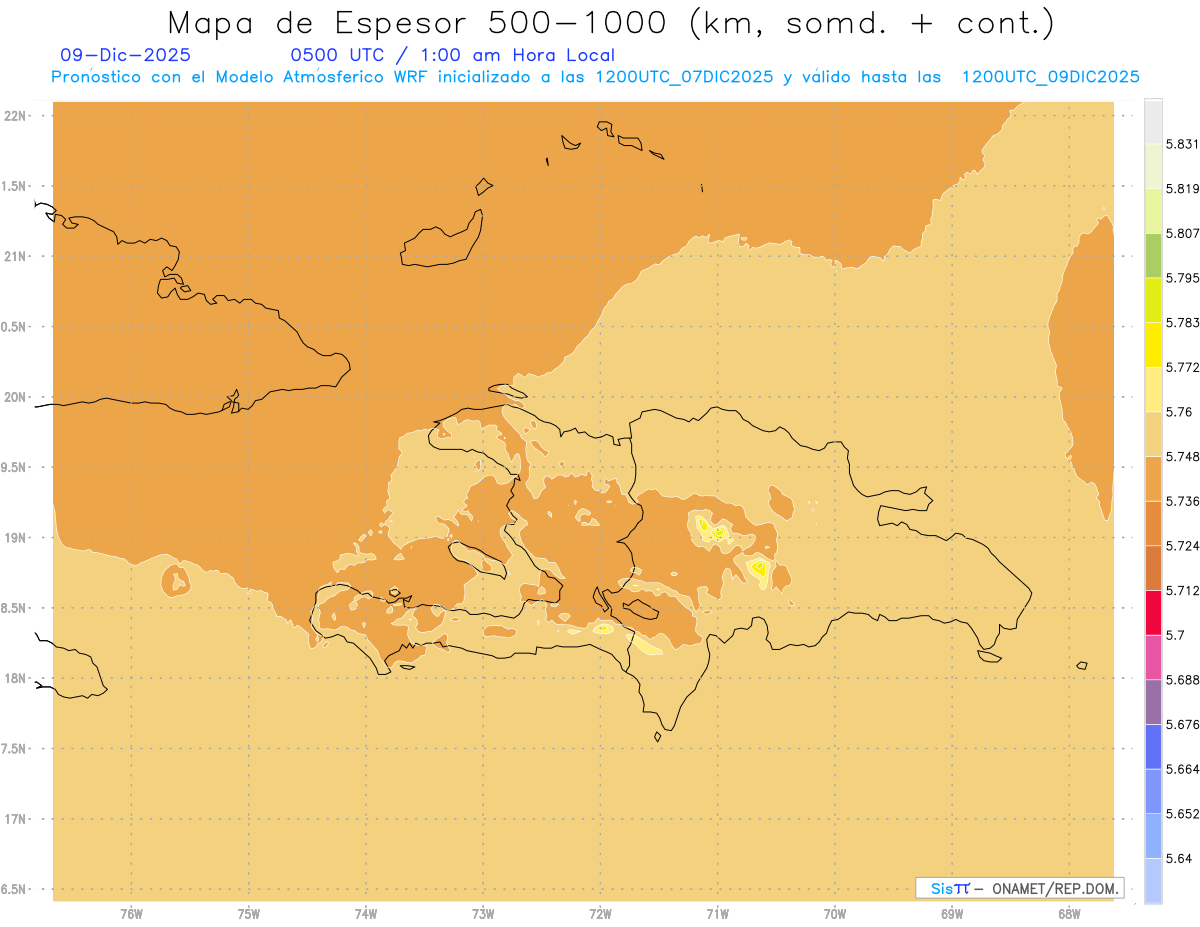Click colorbar value '5.748'

point(1182,457)
